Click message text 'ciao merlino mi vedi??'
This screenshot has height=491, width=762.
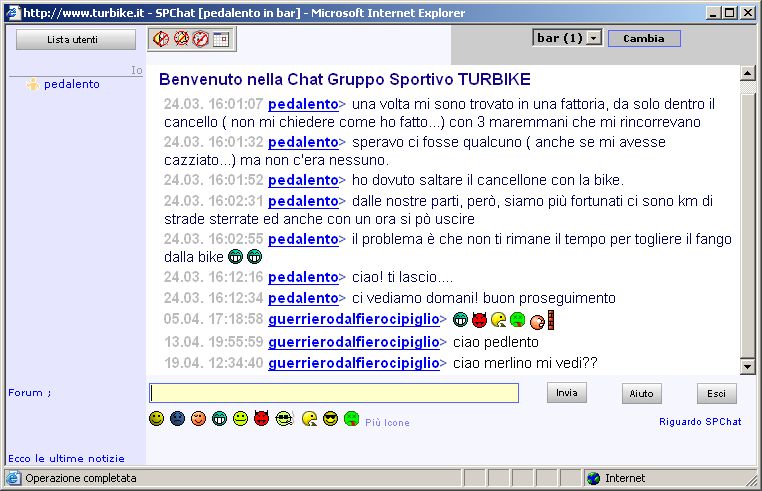tap(525, 363)
